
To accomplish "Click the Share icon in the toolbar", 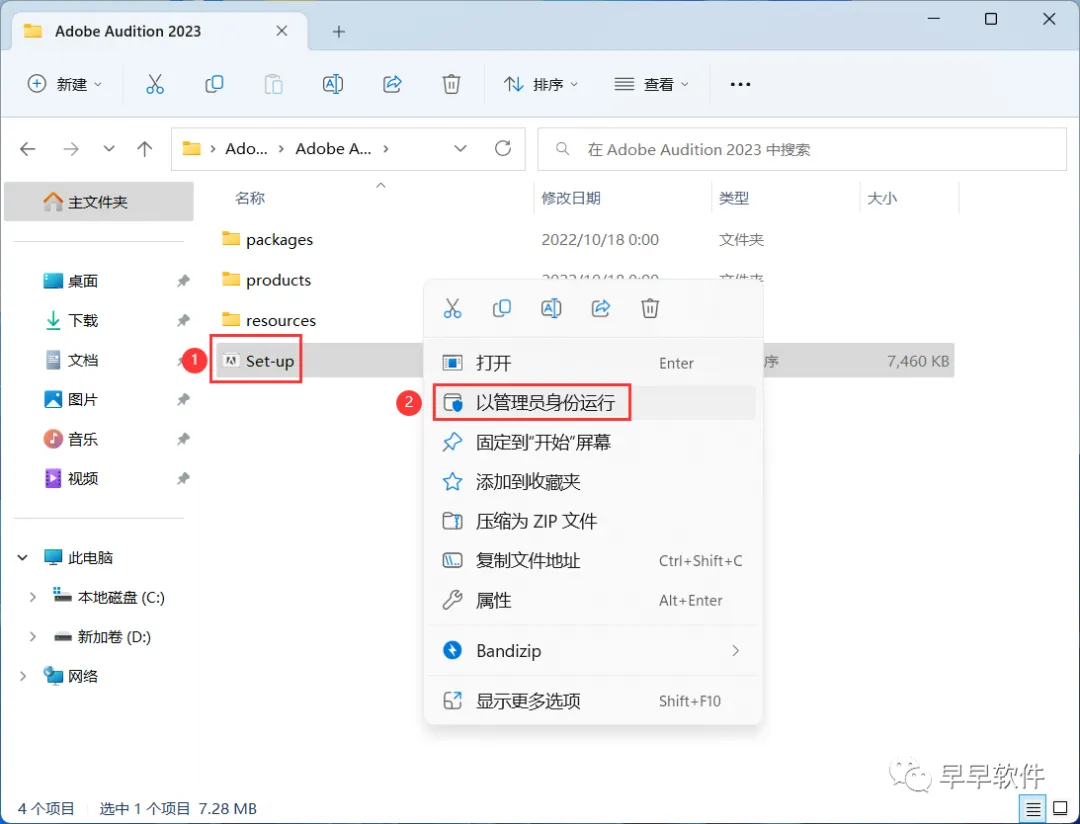I will pyautogui.click(x=392, y=84).
